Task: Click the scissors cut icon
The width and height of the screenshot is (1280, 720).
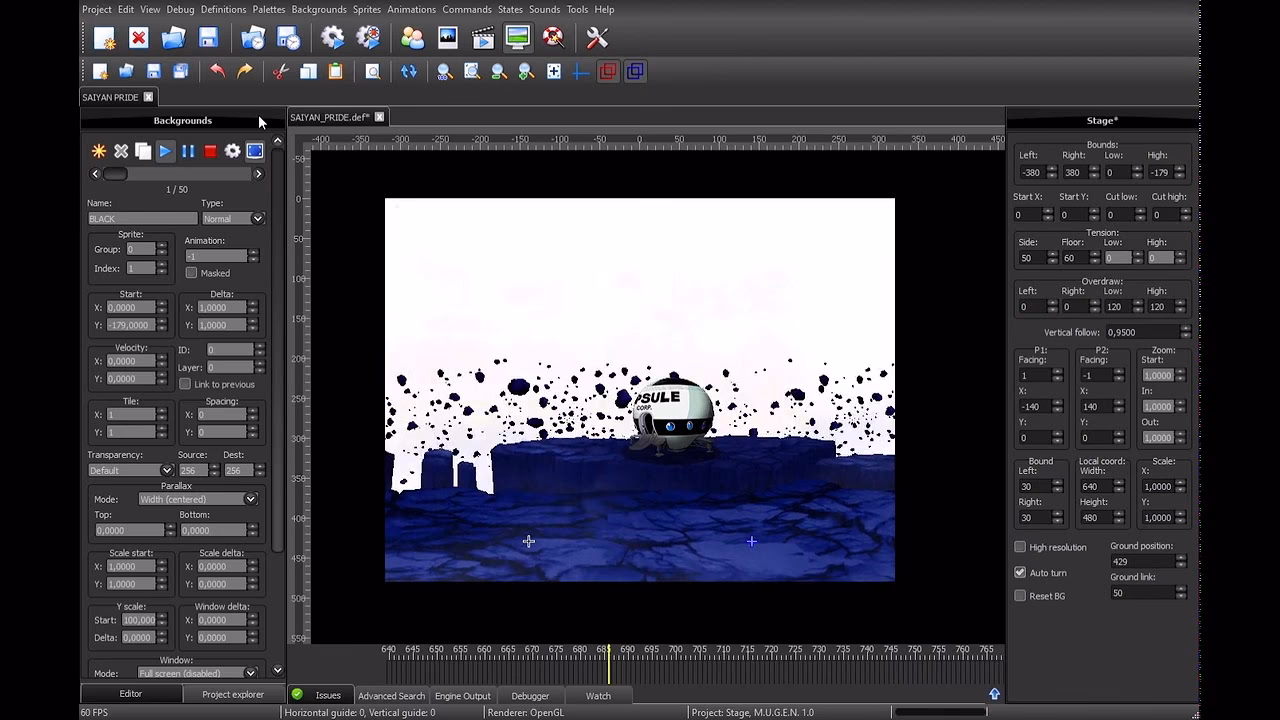Action: click(x=280, y=71)
